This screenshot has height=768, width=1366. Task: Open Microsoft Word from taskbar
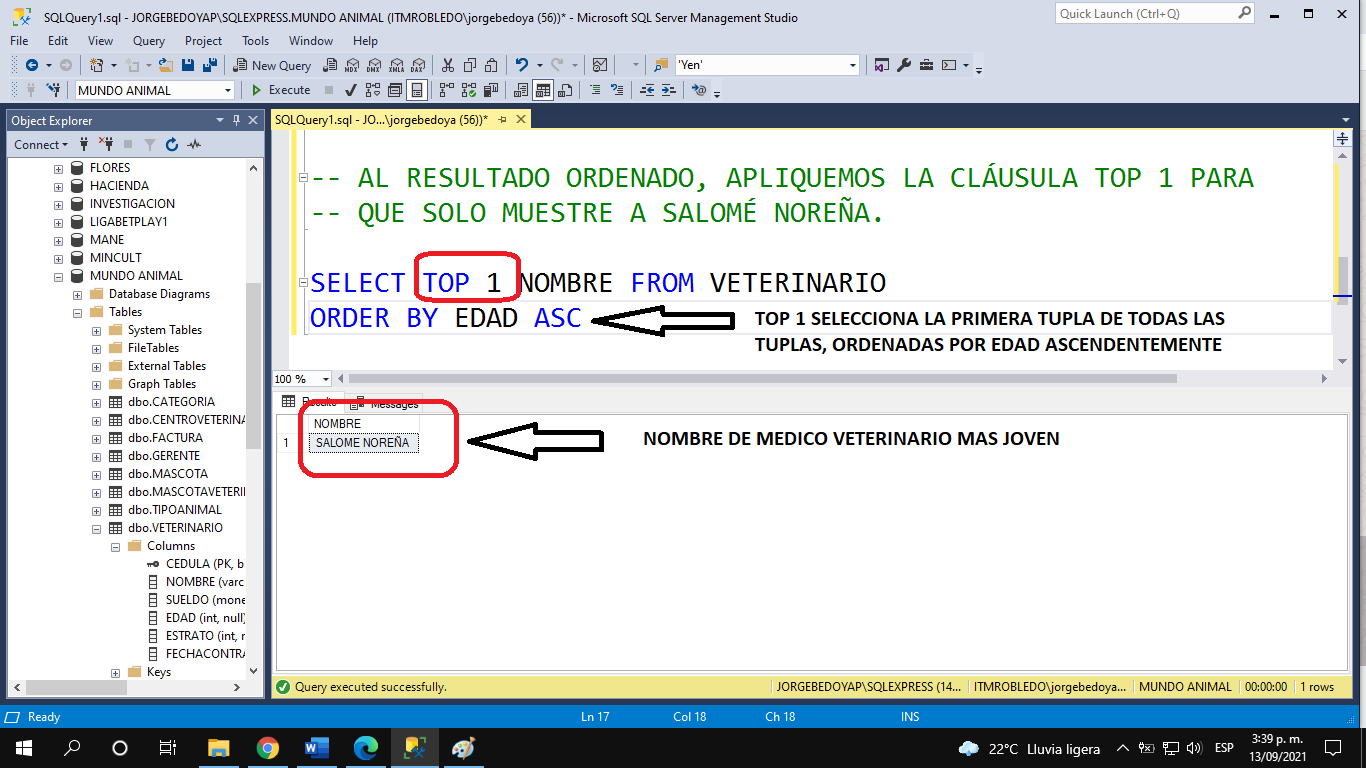(x=316, y=747)
